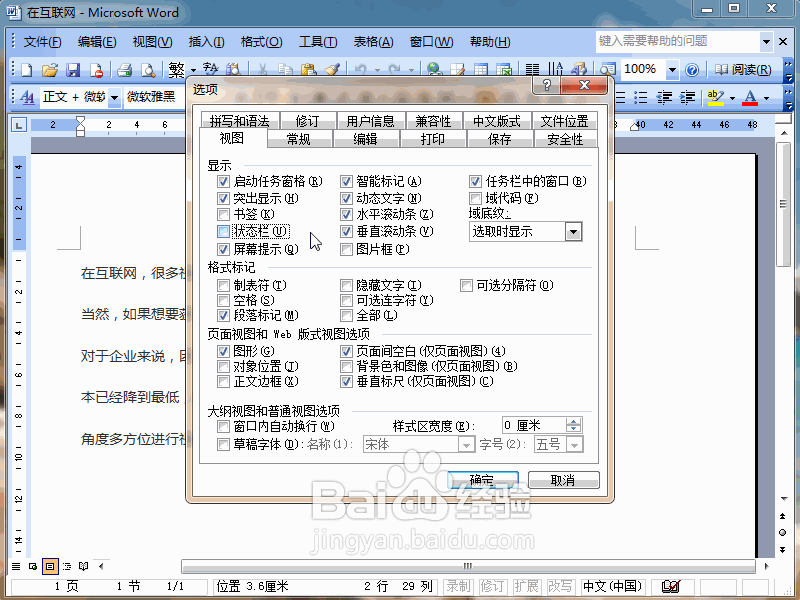
Task: Click the Options dialog help question mark button
Action: pyautogui.click(x=546, y=85)
